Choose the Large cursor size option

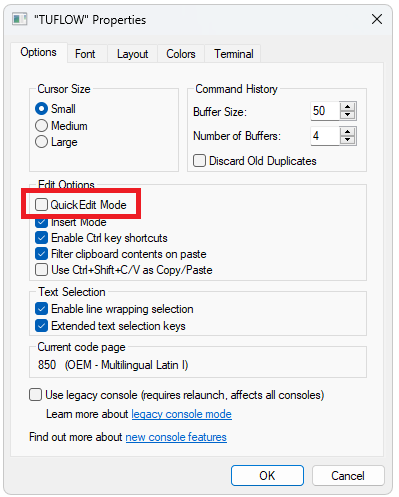point(41,142)
